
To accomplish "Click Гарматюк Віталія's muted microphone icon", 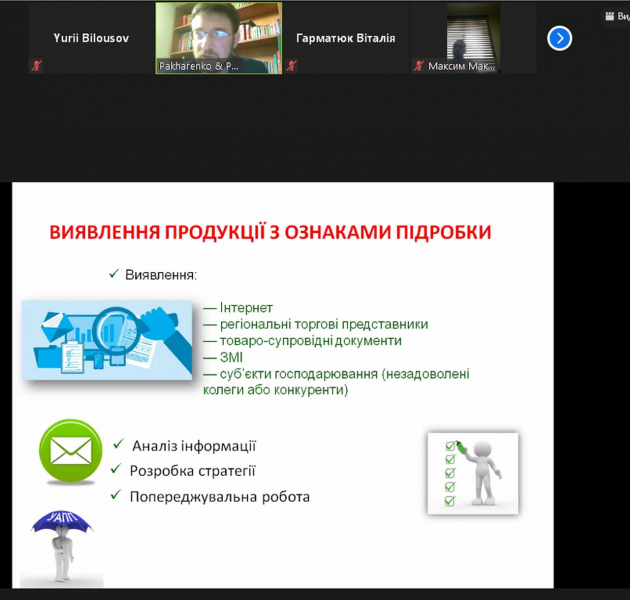I will pyautogui.click(x=292, y=66).
